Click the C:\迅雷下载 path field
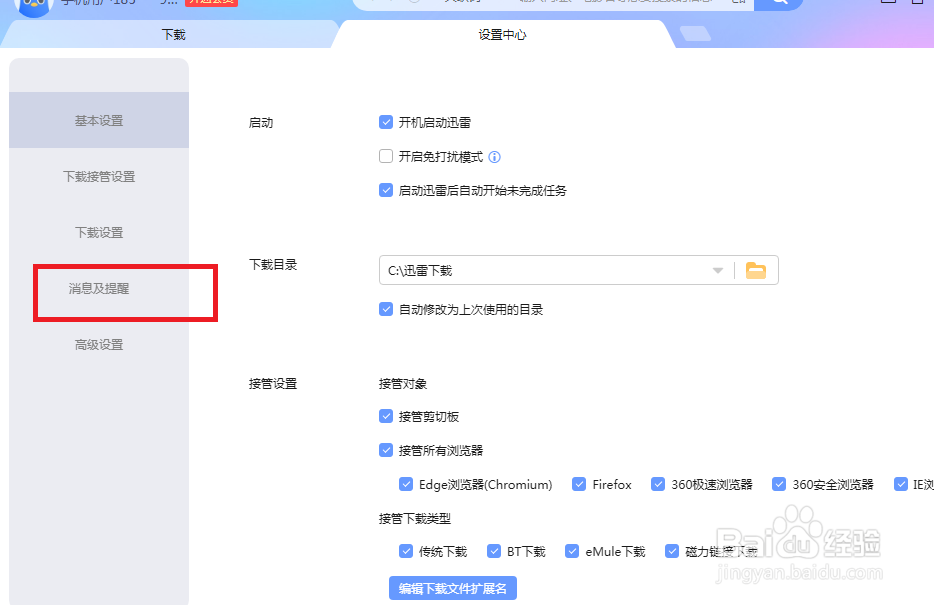The height and width of the screenshot is (605, 934). [578, 270]
